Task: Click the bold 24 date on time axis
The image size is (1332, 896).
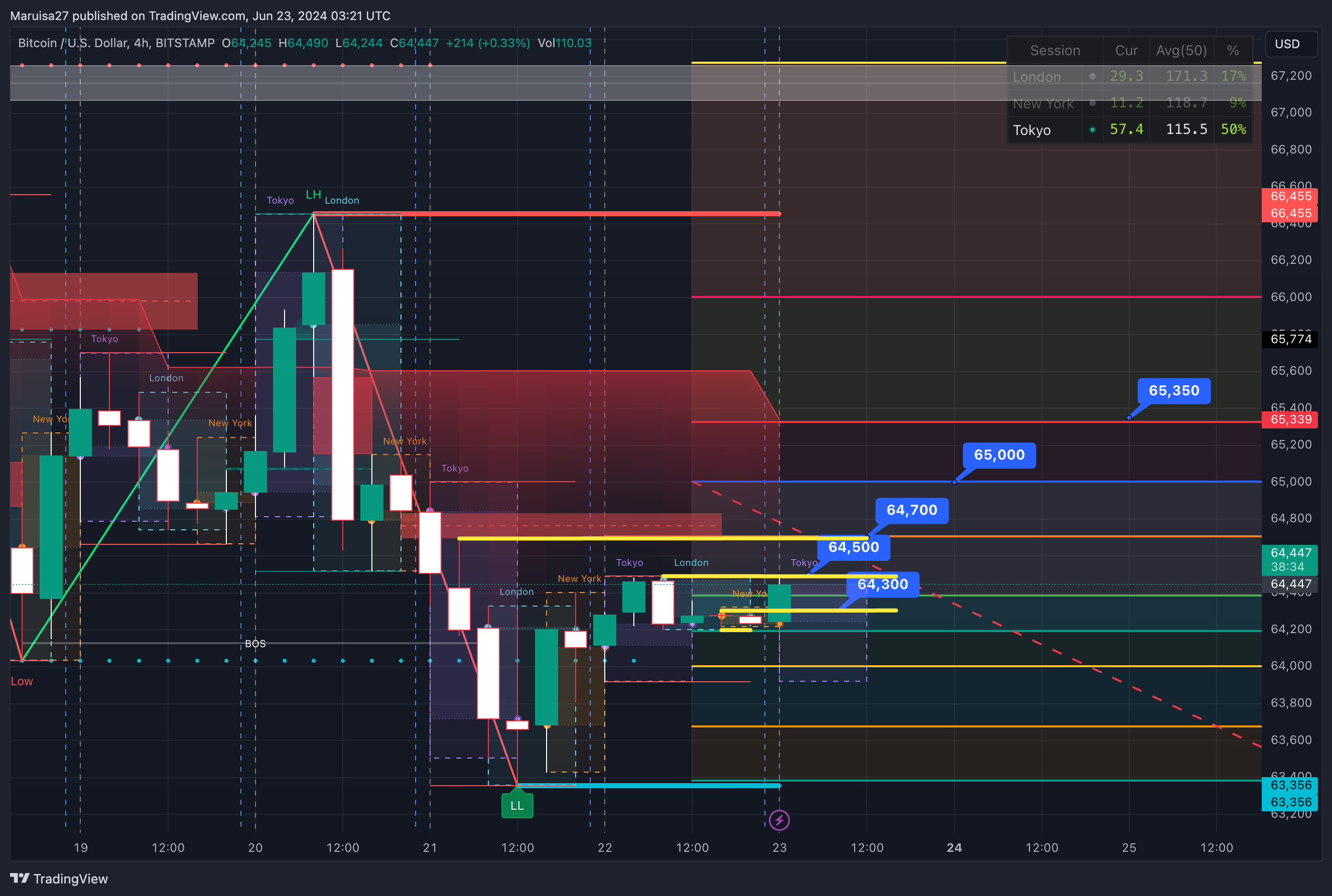Action: [954, 847]
